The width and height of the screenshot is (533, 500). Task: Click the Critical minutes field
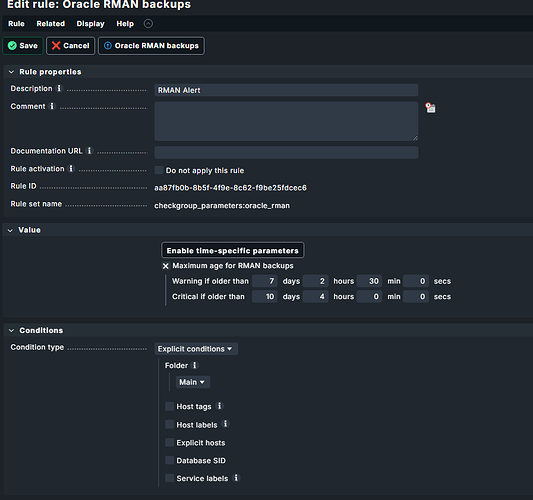(369, 296)
